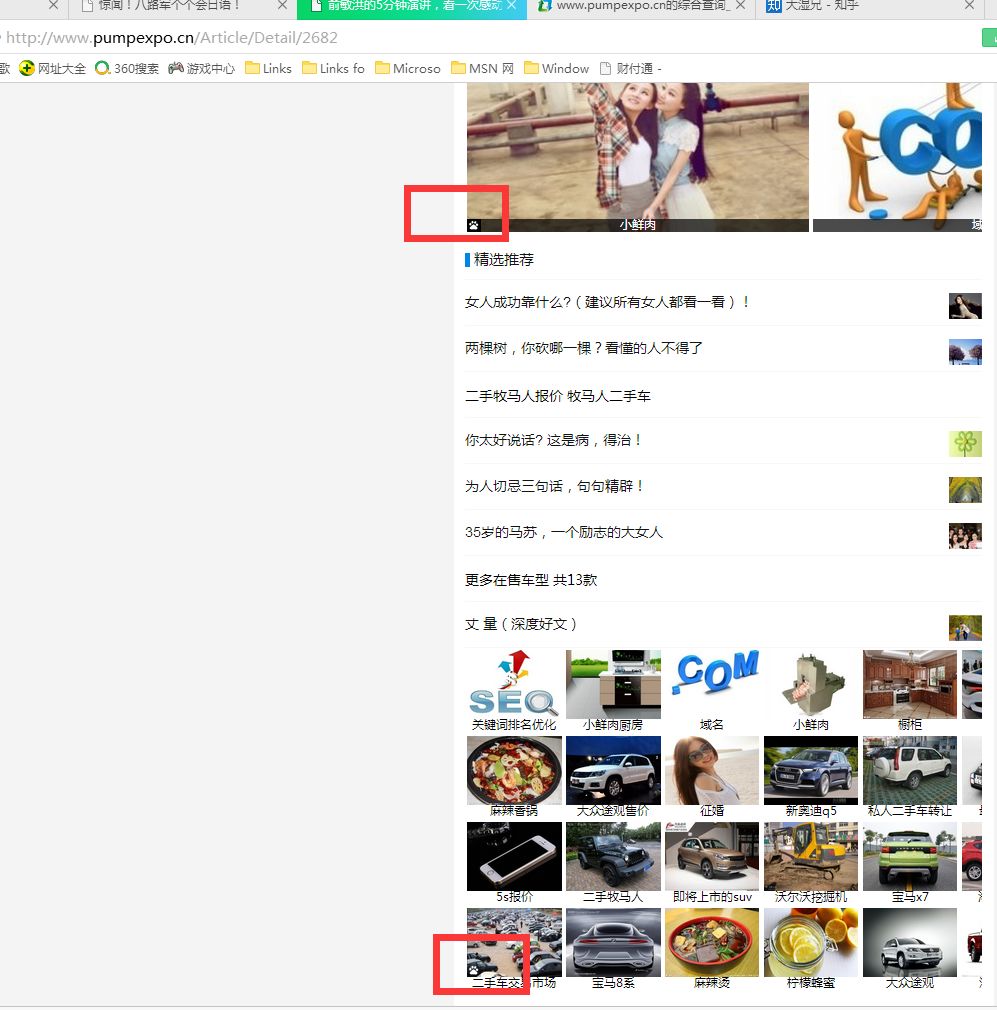Open the Window bookmarks folder
Image resolution: width=997 pixels, height=1010 pixels.
555,68
